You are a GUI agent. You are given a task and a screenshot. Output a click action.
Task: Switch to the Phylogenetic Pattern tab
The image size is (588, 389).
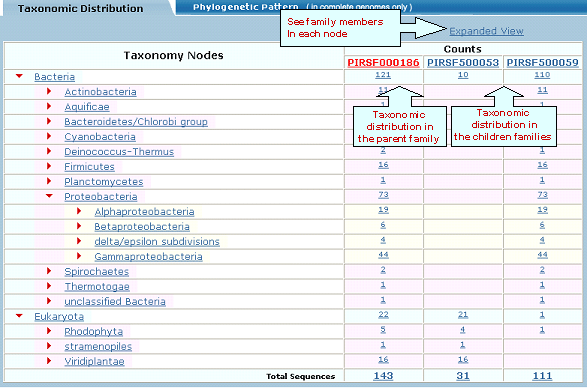245,7
